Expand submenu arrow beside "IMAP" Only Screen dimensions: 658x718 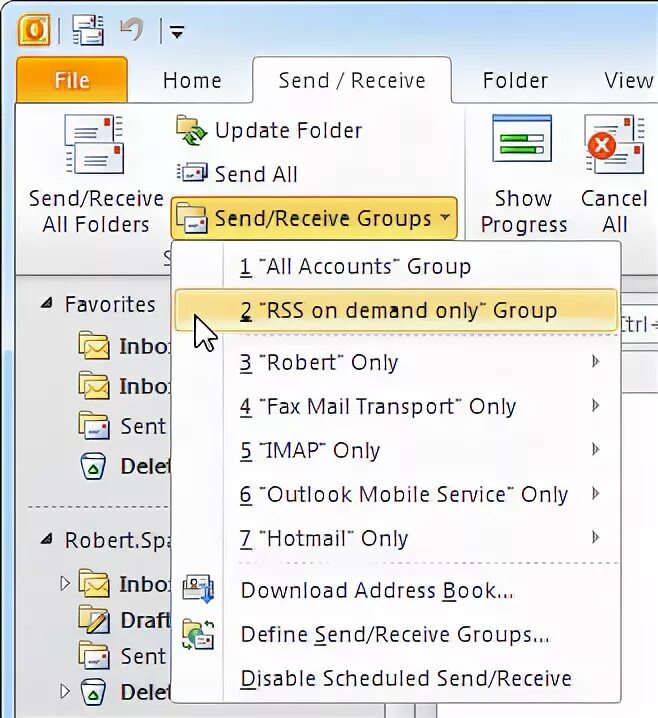(595, 450)
